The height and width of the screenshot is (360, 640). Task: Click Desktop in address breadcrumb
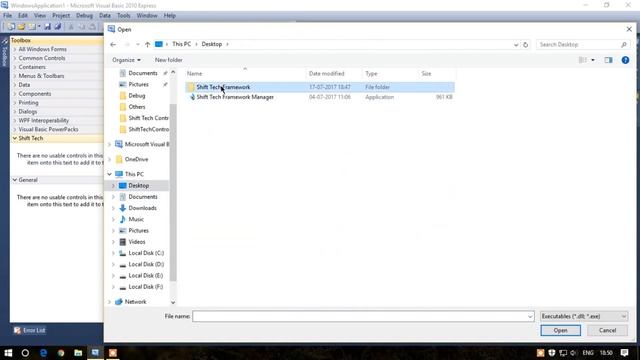pyautogui.click(x=211, y=44)
